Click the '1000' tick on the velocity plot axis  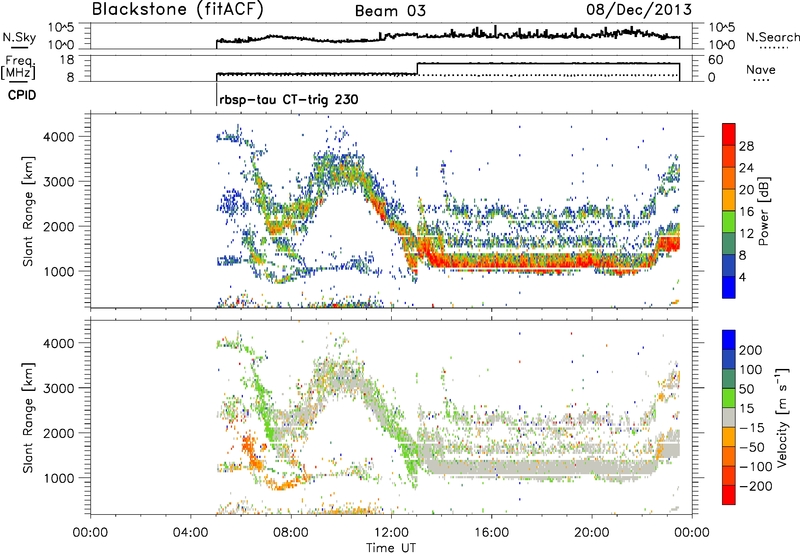[58, 478]
